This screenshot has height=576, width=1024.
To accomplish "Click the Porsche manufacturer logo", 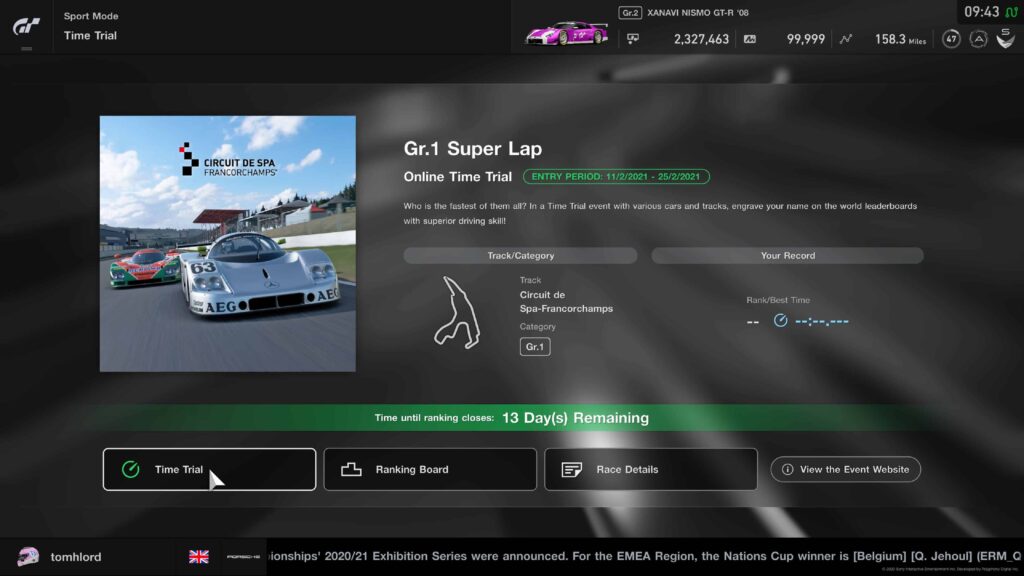I will [x=243, y=556].
